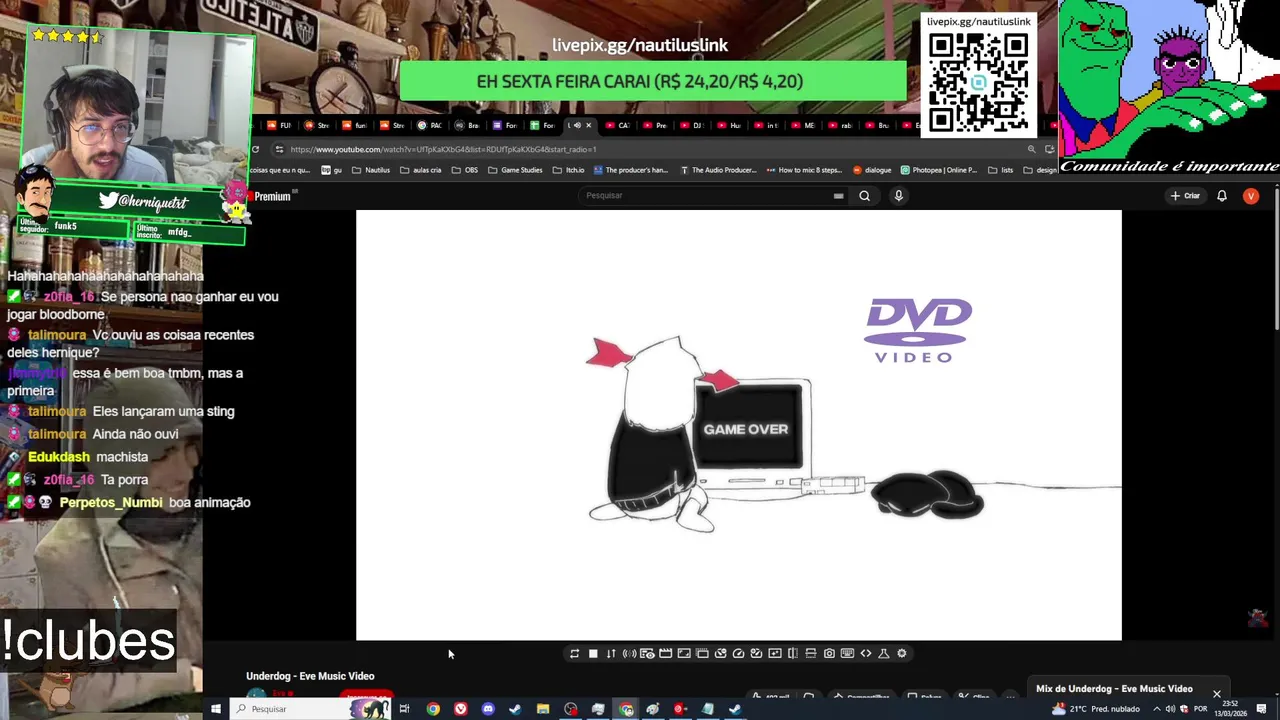
Task: Click the keyboard icon in YouTube search field
Action: pos(838,196)
